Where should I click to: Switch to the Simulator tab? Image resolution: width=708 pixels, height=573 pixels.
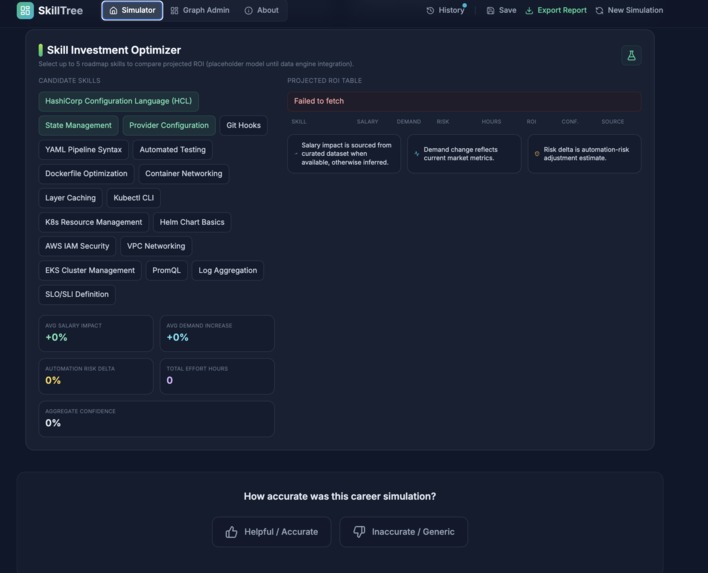click(132, 10)
